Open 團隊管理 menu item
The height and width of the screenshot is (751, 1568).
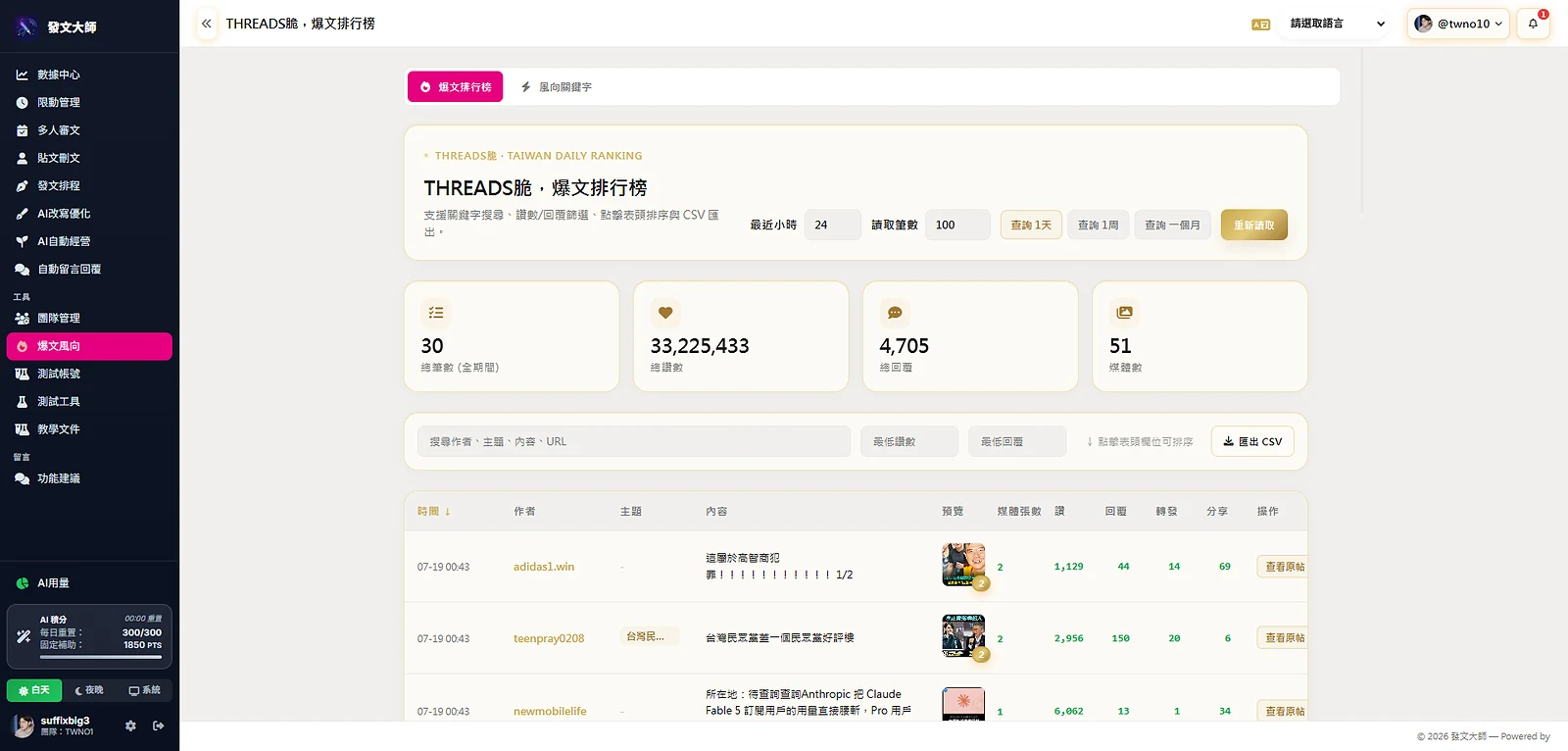pos(89,319)
